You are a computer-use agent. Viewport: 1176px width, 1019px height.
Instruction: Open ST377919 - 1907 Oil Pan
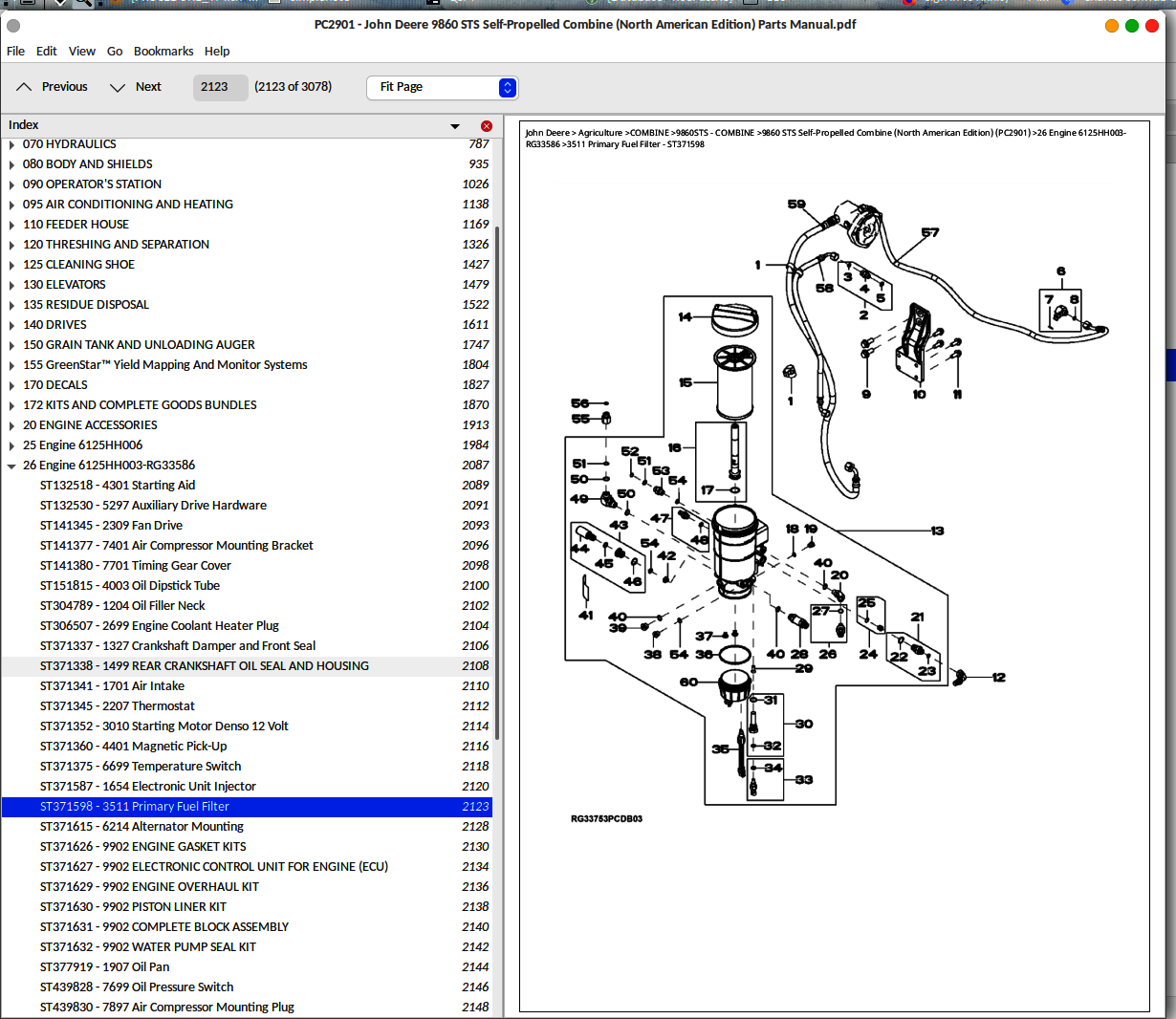pos(247,967)
